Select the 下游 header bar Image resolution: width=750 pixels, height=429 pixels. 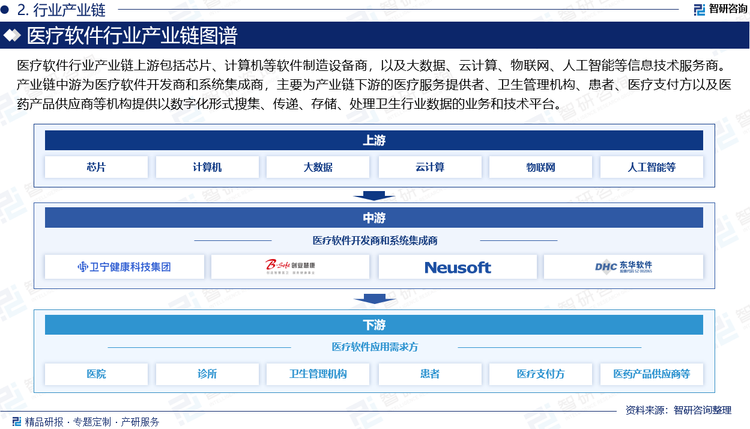coord(374,325)
